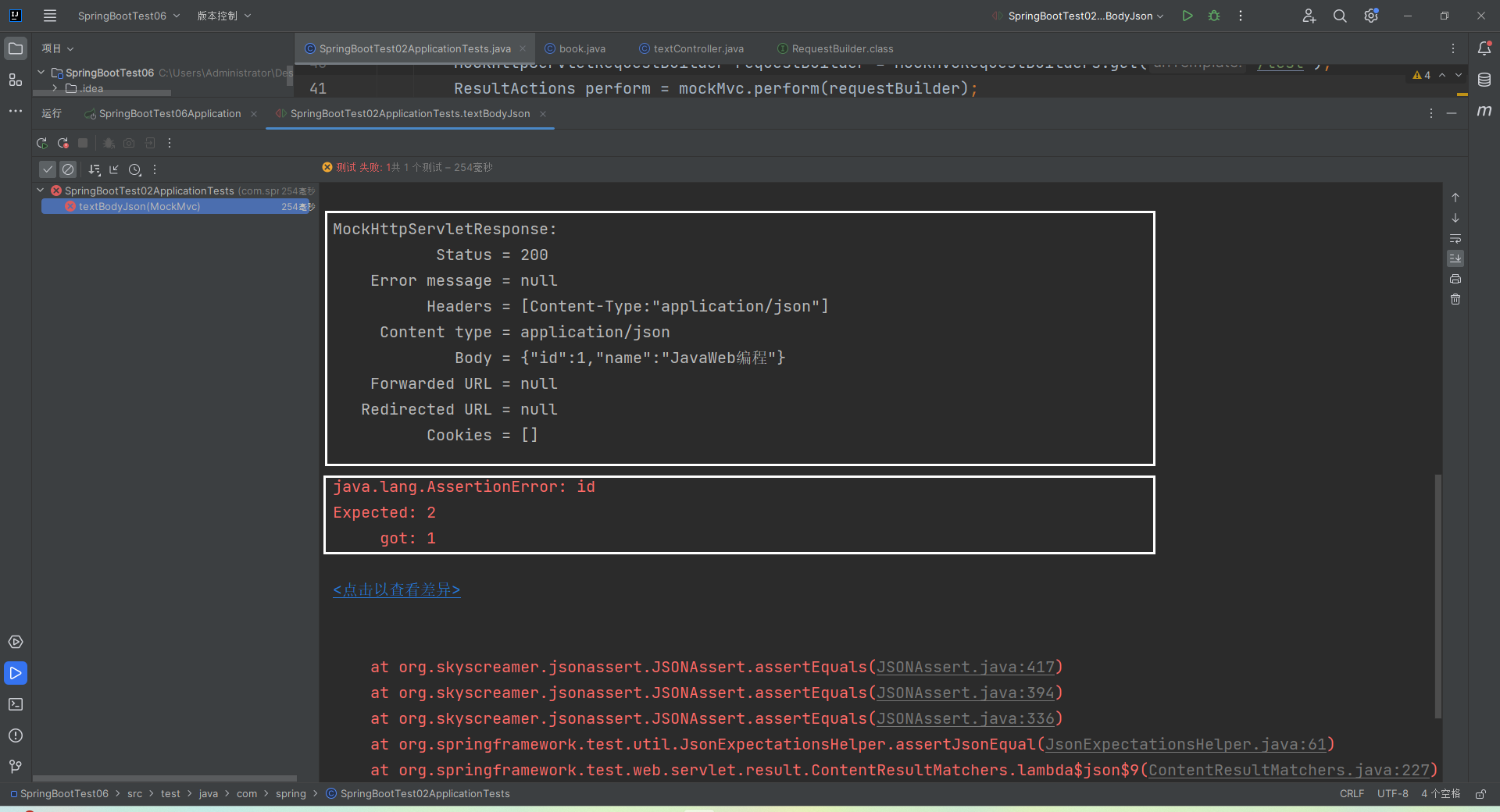Open JSONAssert.java:336 stack trace link

[x=966, y=718]
